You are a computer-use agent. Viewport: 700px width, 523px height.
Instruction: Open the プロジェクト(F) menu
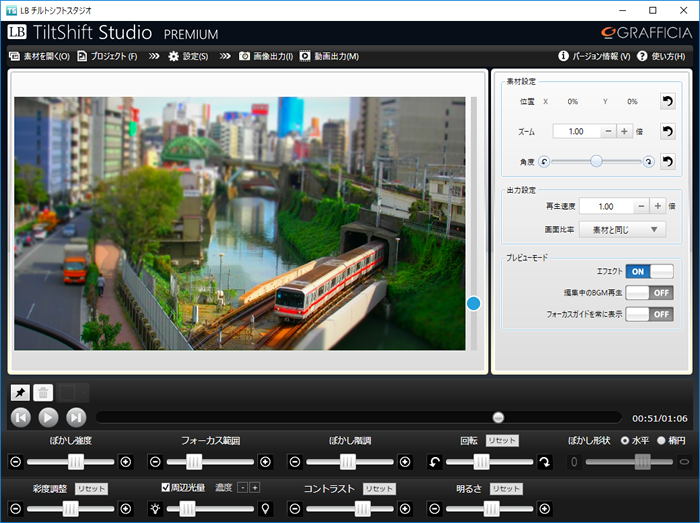tap(107, 56)
